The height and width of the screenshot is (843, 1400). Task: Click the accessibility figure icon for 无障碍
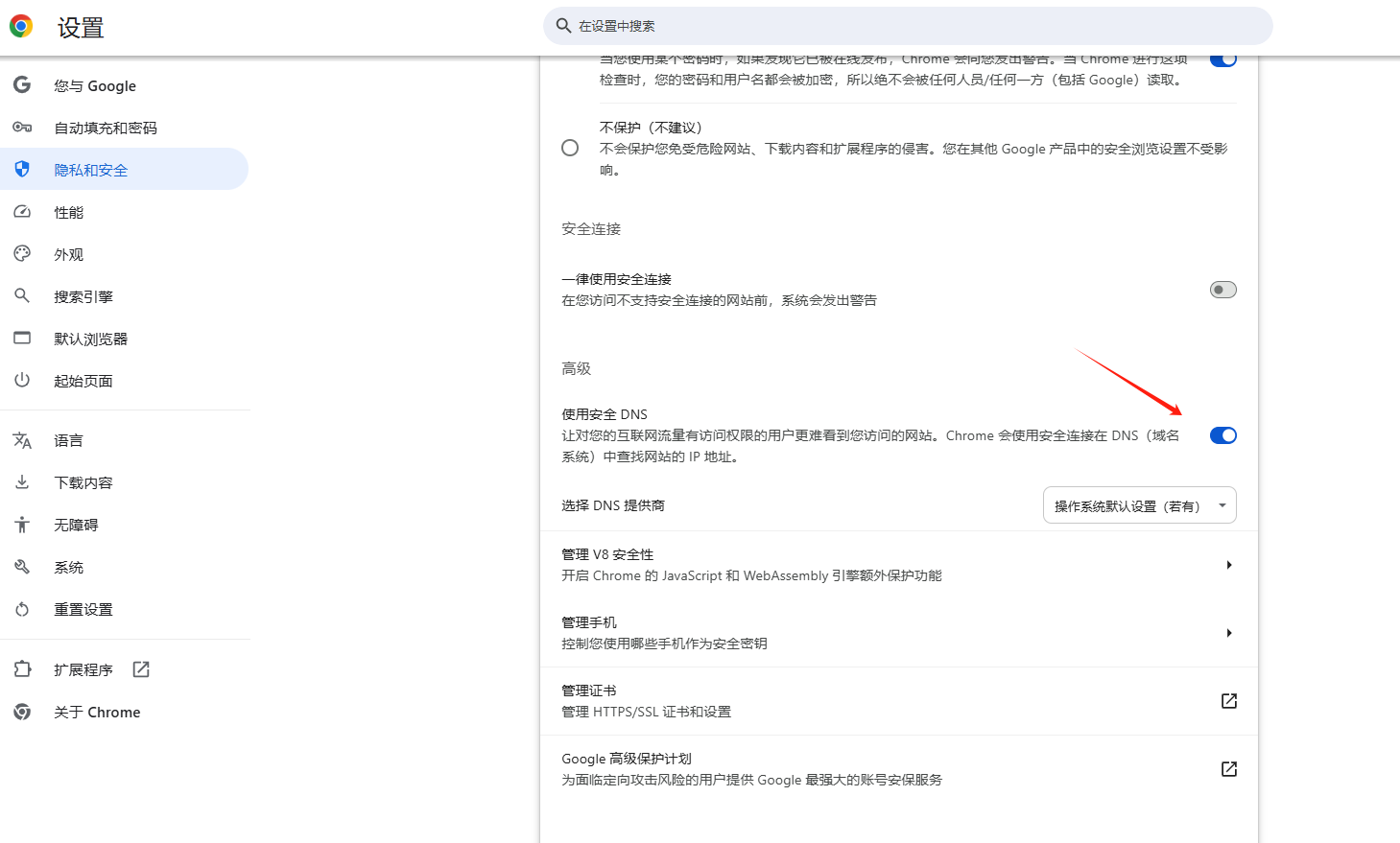tap(22, 525)
